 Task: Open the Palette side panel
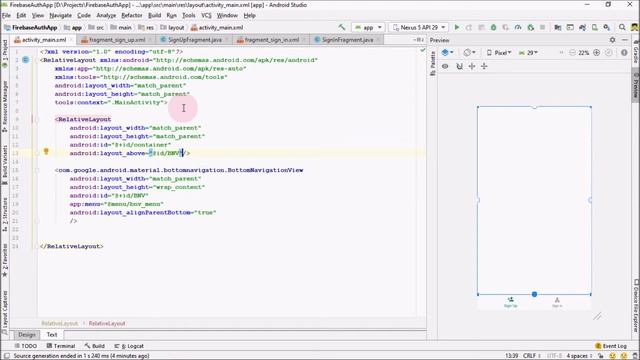433,64
